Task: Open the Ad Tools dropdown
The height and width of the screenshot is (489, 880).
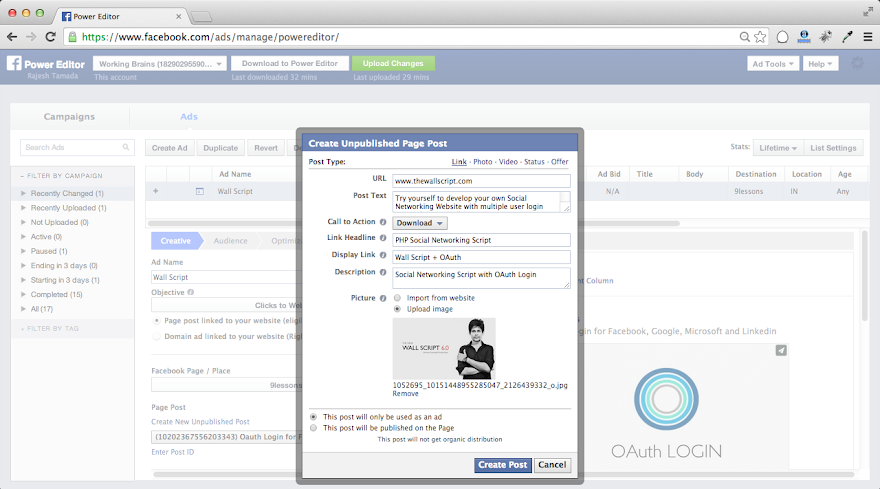Action: click(x=773, y=63)
